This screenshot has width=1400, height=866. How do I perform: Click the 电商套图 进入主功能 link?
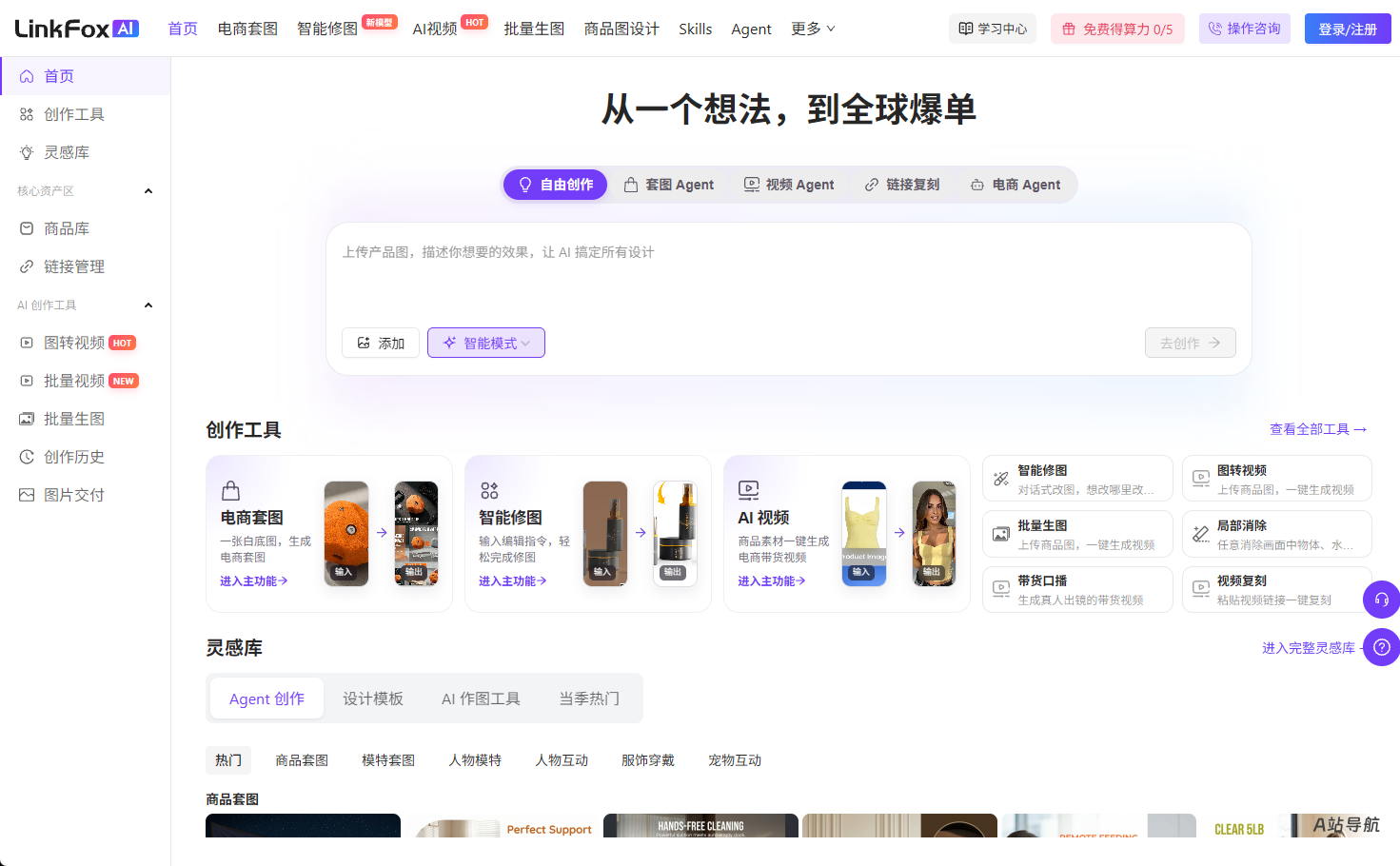(254, 581)
